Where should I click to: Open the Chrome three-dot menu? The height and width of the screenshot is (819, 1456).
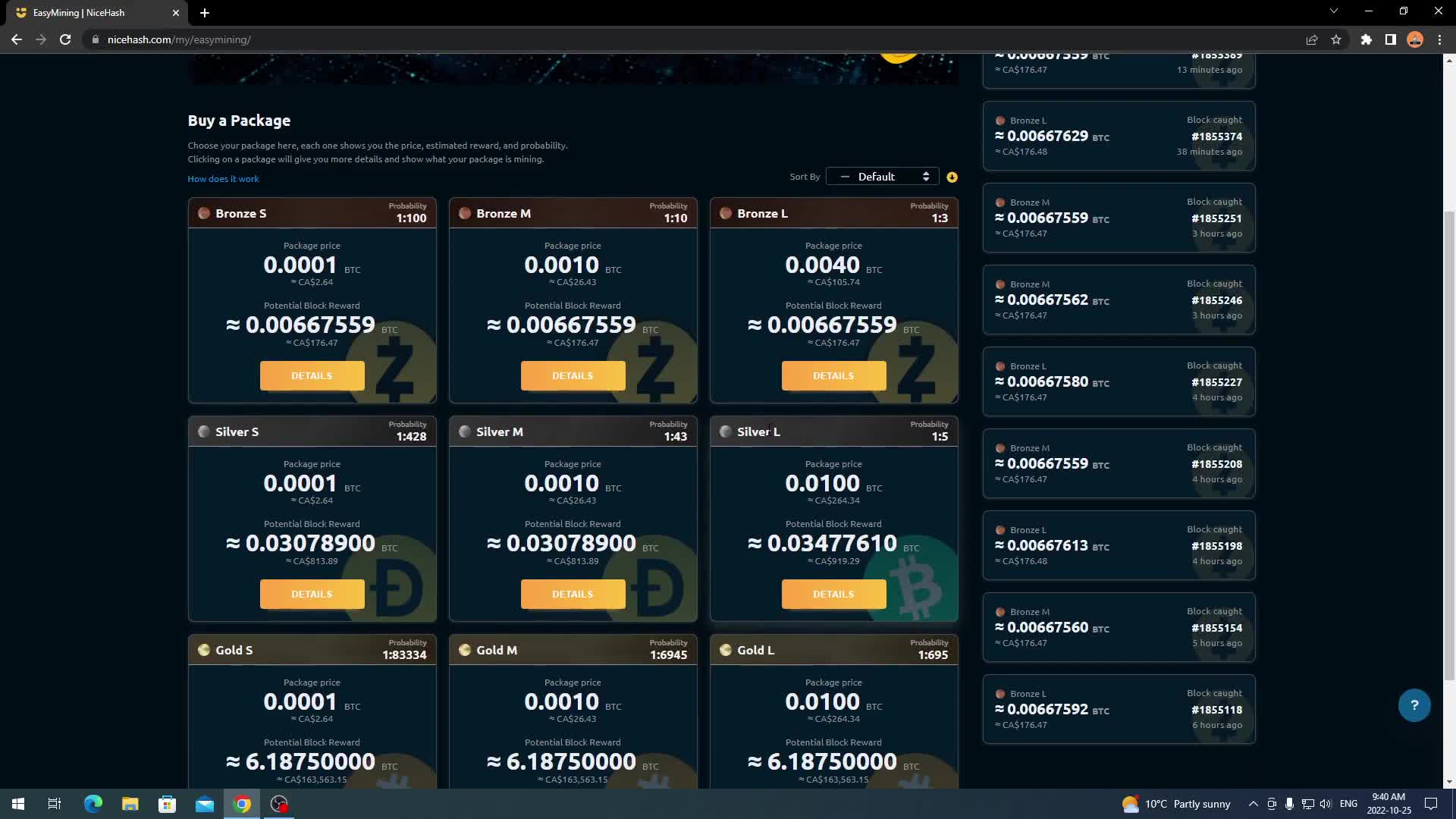click(x=1440, y=39)
